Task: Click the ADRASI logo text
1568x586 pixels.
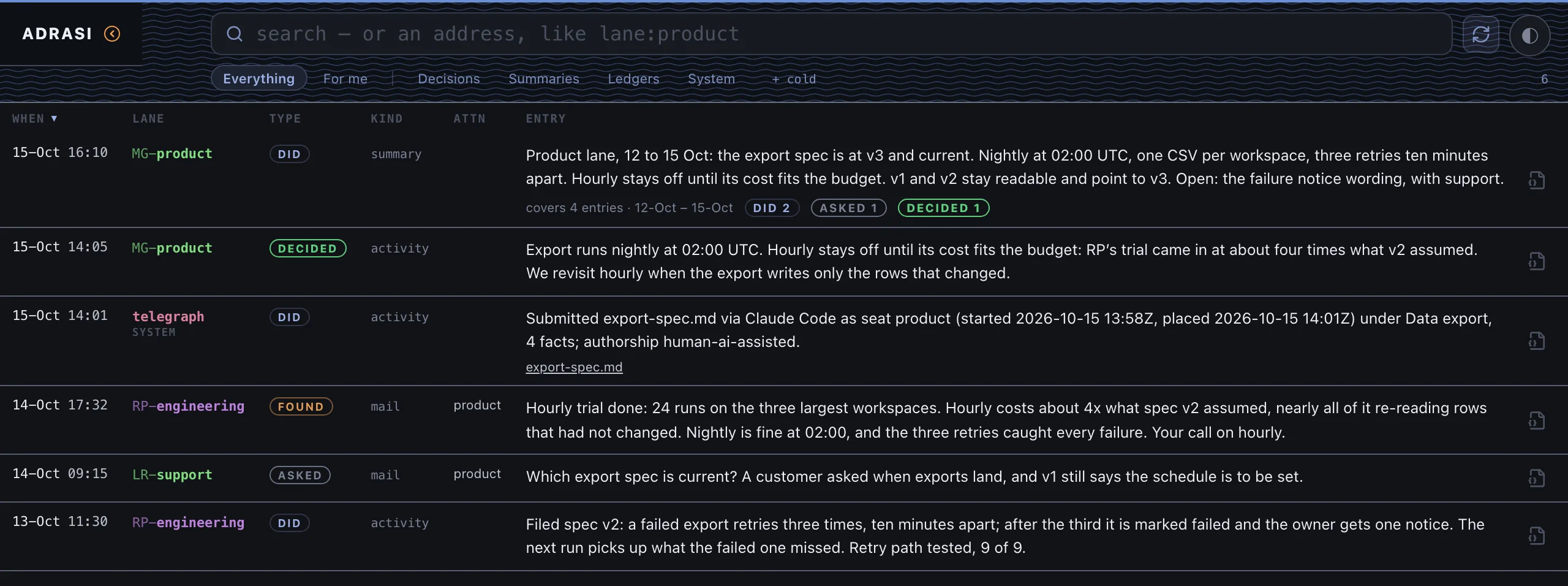Action: [57, 34]
